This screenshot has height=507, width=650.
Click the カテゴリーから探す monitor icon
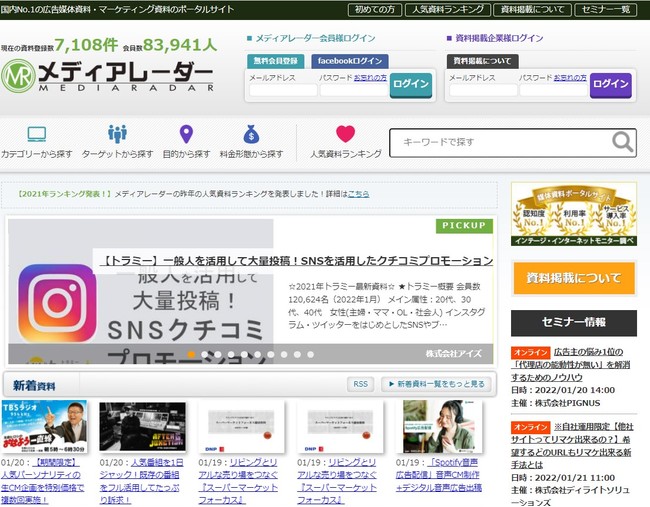[x=37, y=135]
